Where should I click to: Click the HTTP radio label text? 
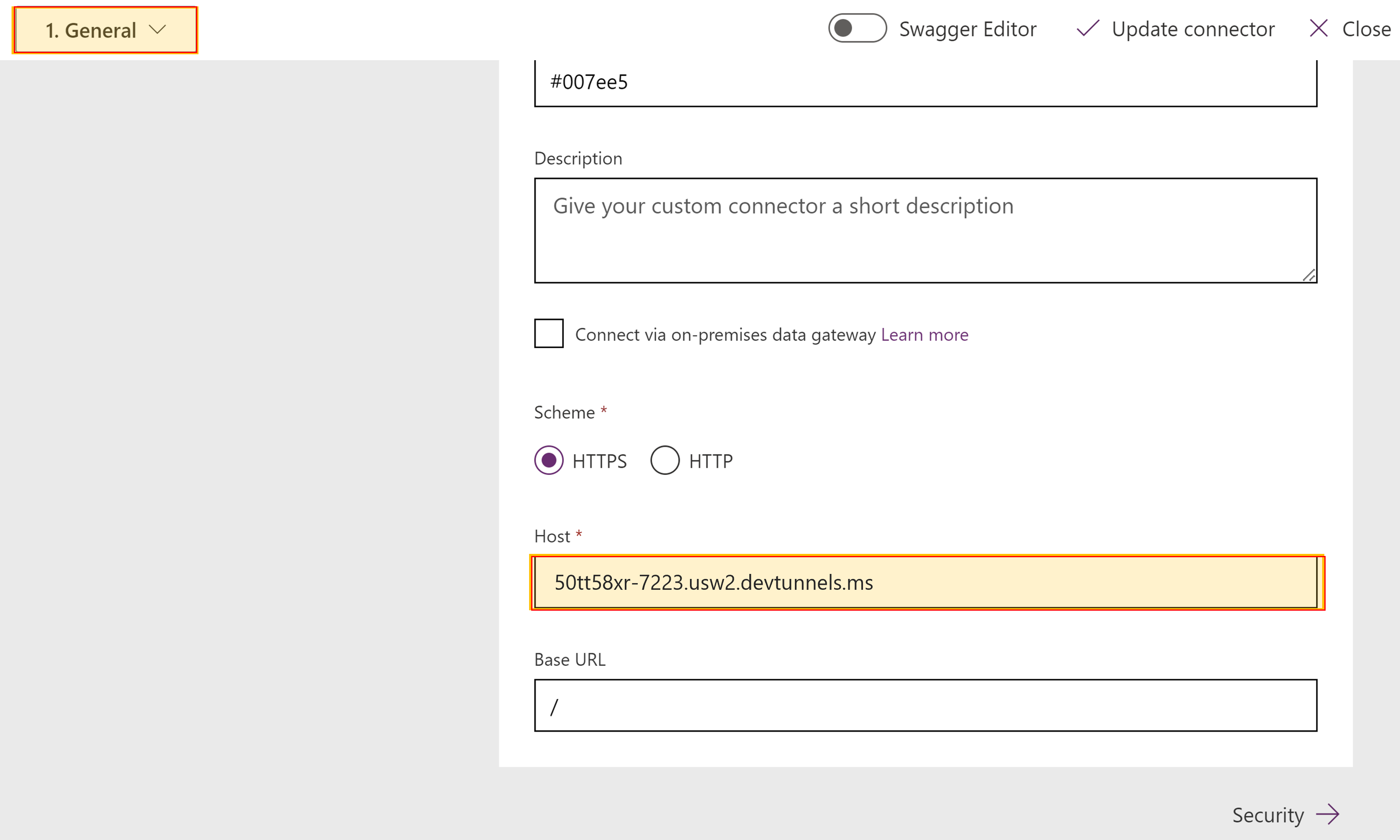(711, 461)
